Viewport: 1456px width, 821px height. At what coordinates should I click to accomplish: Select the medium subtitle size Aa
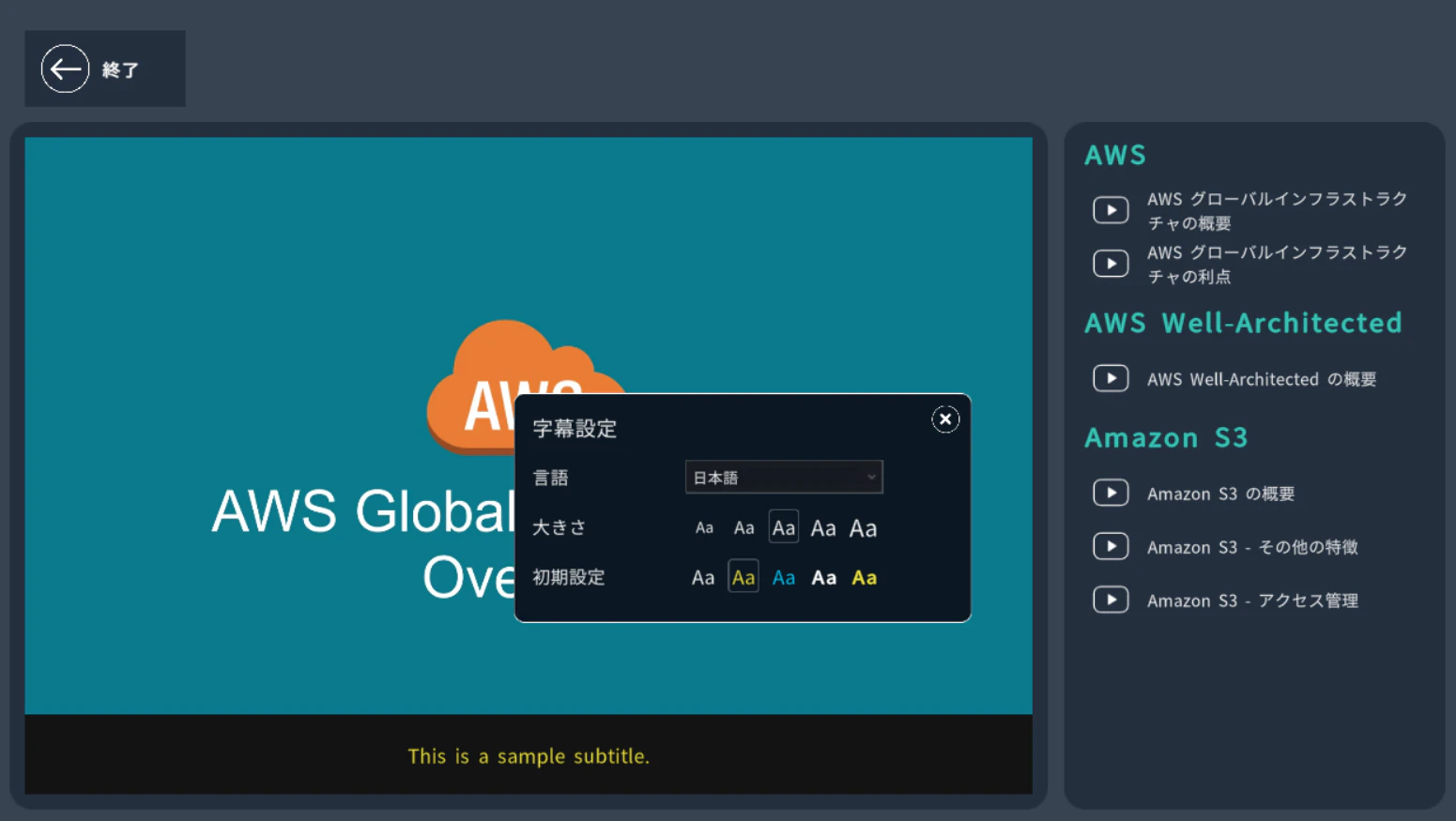tap(784, 527)
